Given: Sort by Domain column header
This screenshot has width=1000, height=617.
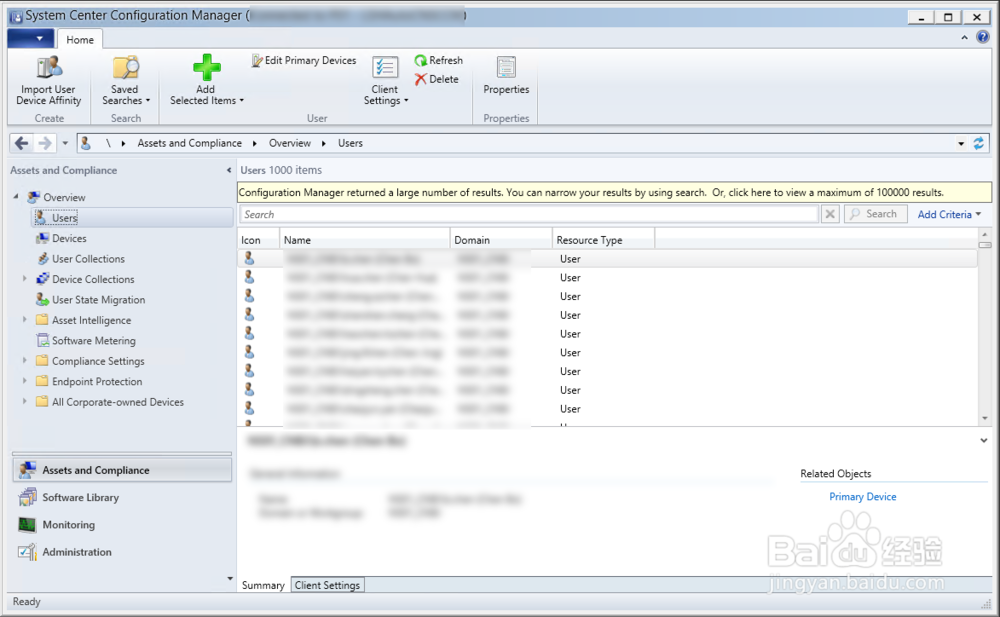Looking at the screenshot, I should click(x=501, y=240).
